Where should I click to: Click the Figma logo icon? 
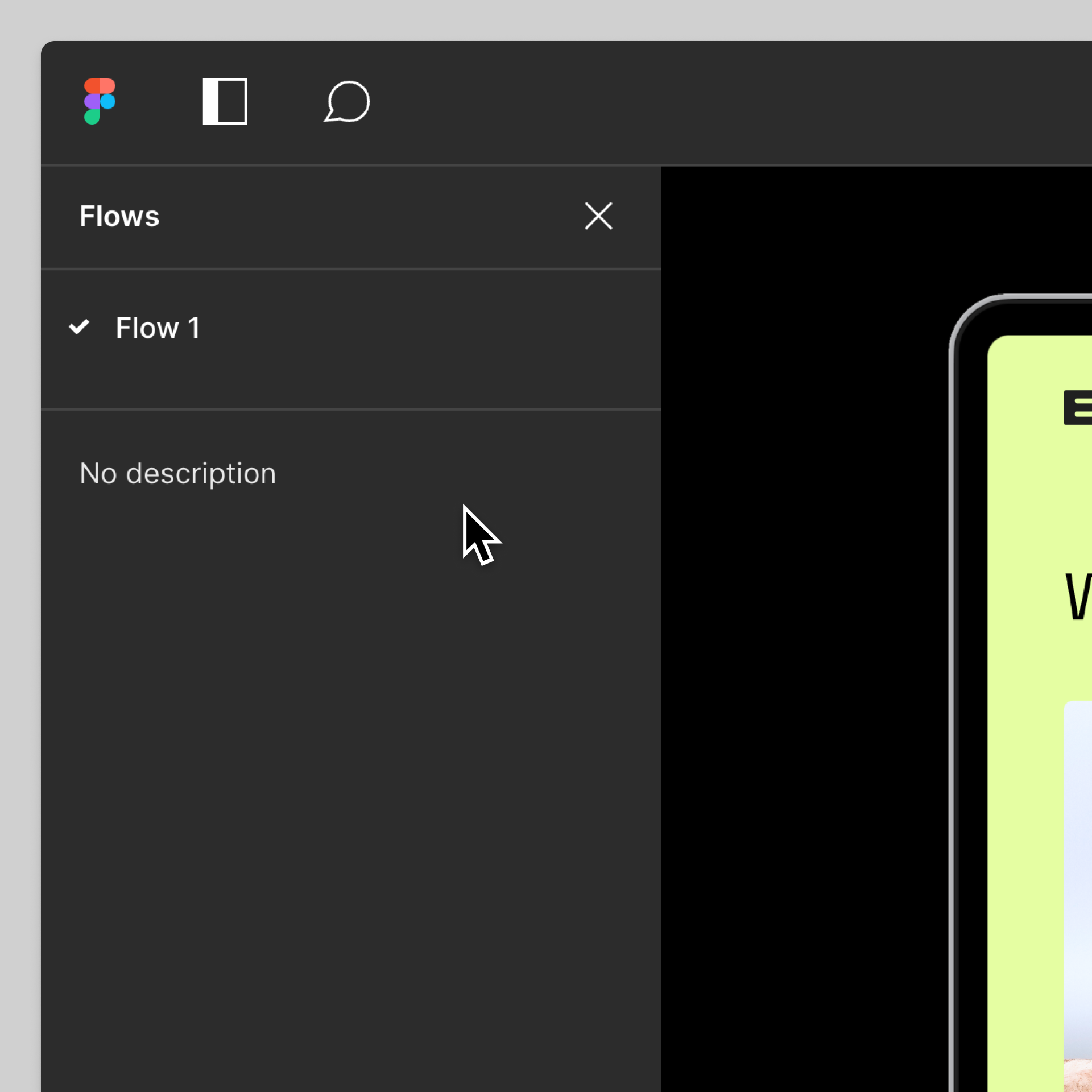[x=100, y=101]
